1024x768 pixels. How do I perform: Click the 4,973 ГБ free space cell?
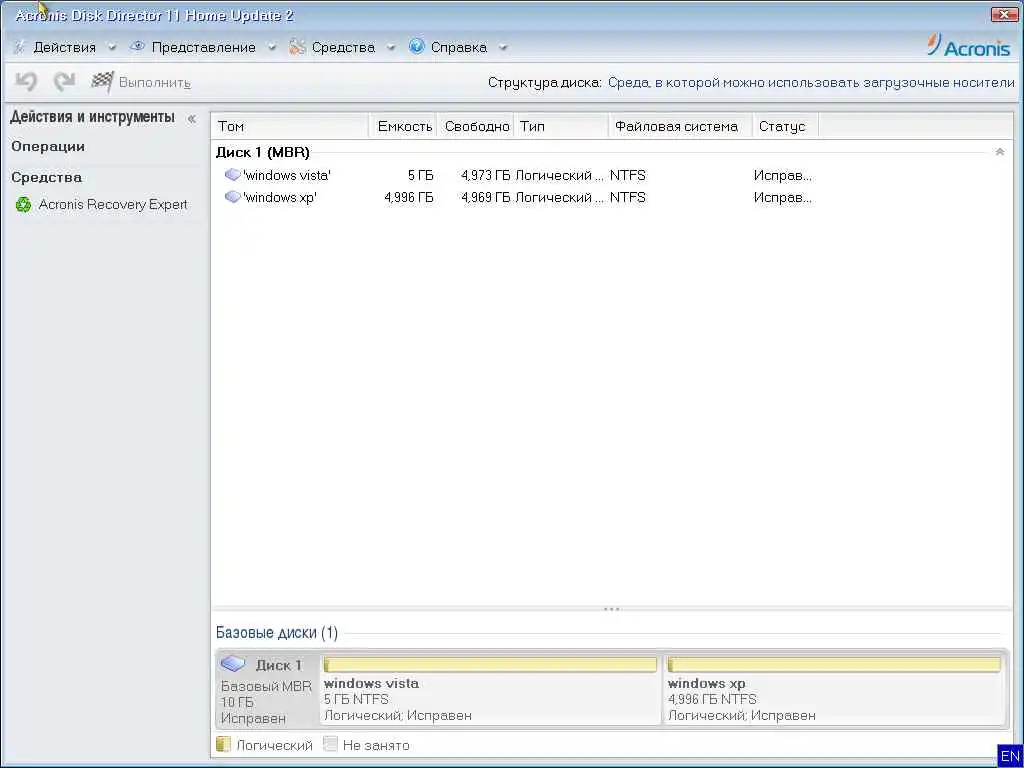tap(486, 175)
